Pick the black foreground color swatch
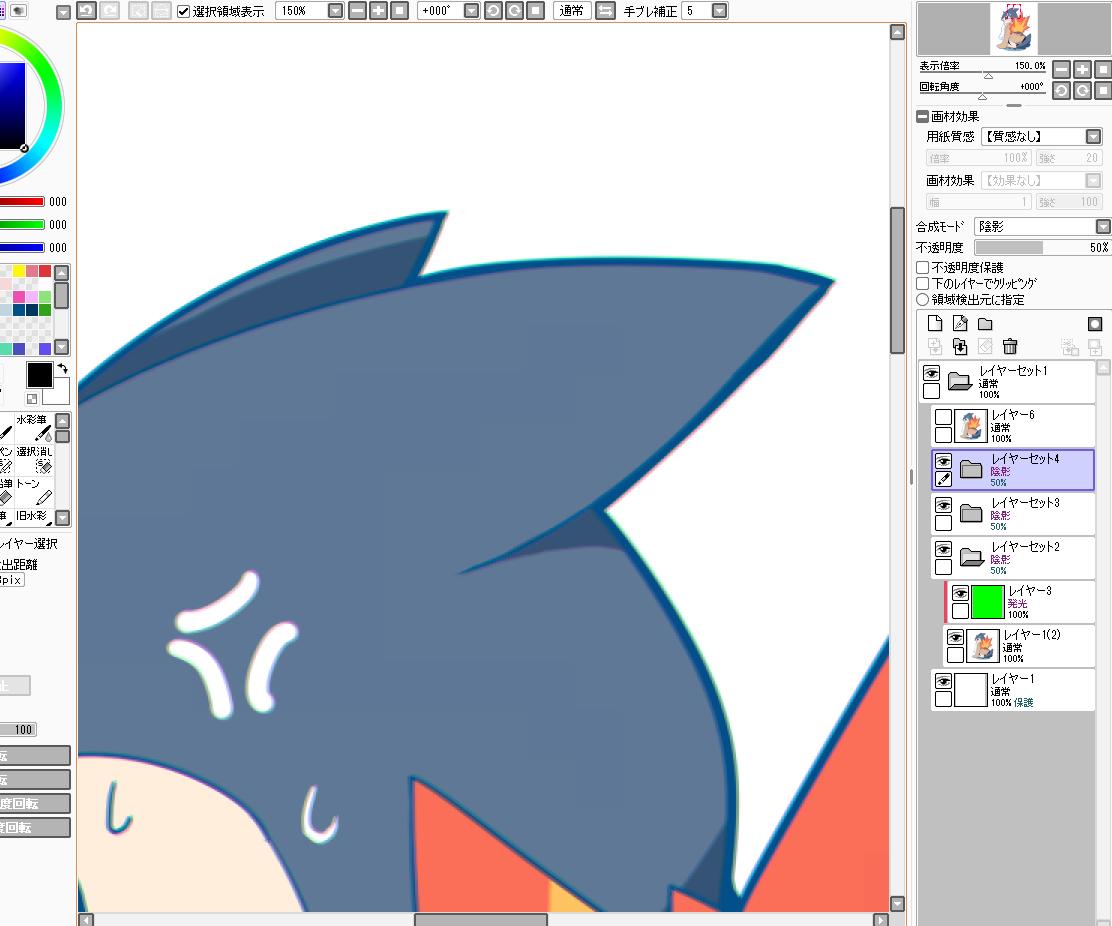Viewport: 1112px width, 926px height. tap(40, 375)
